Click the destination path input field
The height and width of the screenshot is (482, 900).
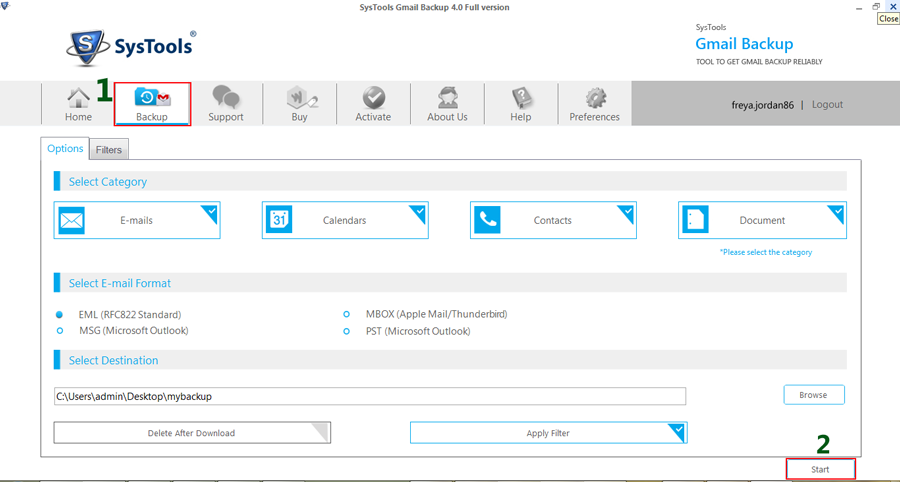click(x=370, y=396)
